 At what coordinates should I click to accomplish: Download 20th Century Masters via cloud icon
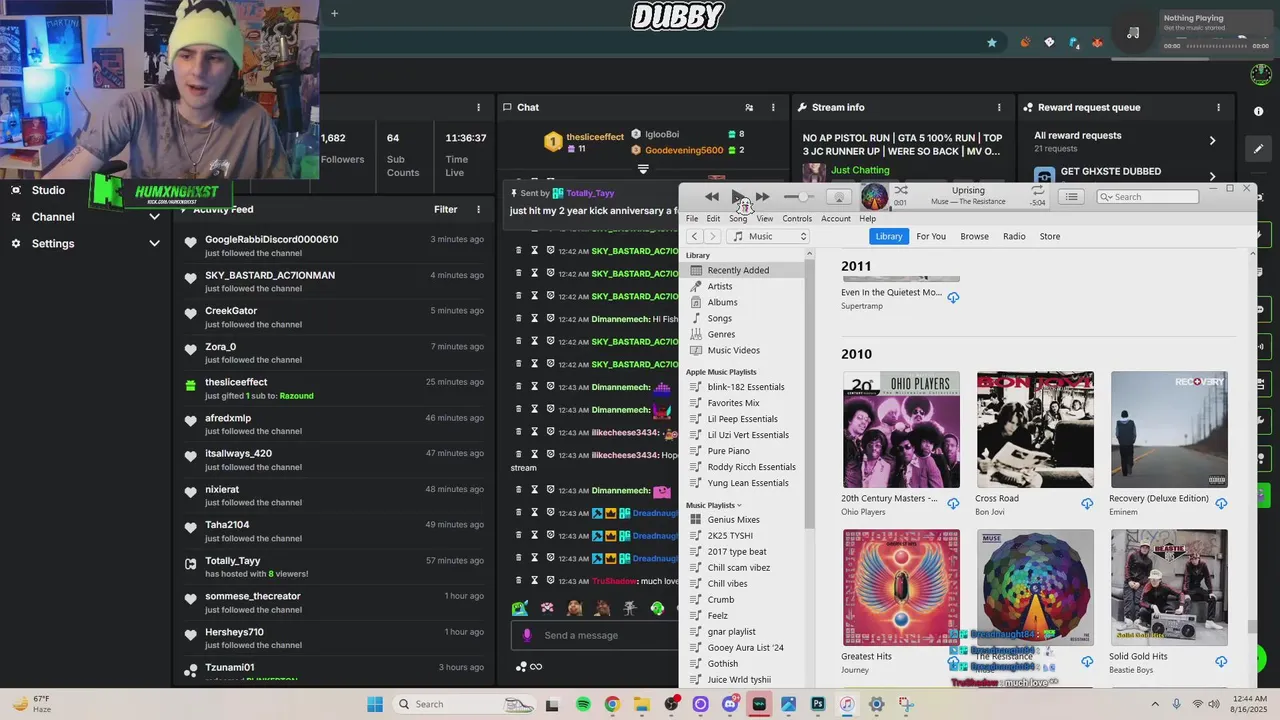tap(953, 504)
